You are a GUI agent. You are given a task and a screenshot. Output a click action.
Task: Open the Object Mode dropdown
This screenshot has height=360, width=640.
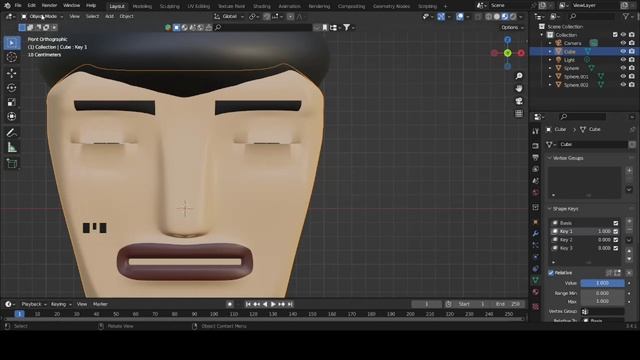42,16
